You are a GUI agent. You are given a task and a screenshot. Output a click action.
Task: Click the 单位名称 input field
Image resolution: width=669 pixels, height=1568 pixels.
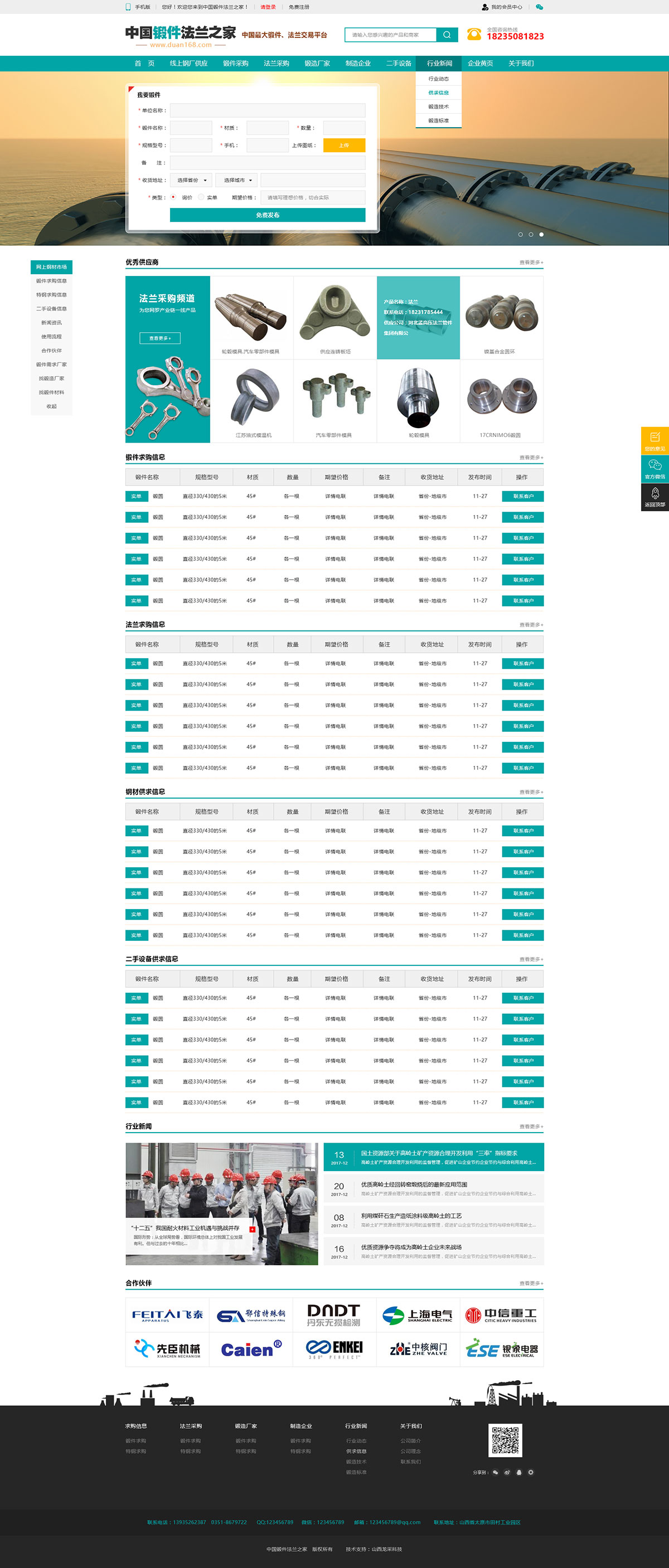(x=268, y=110)
